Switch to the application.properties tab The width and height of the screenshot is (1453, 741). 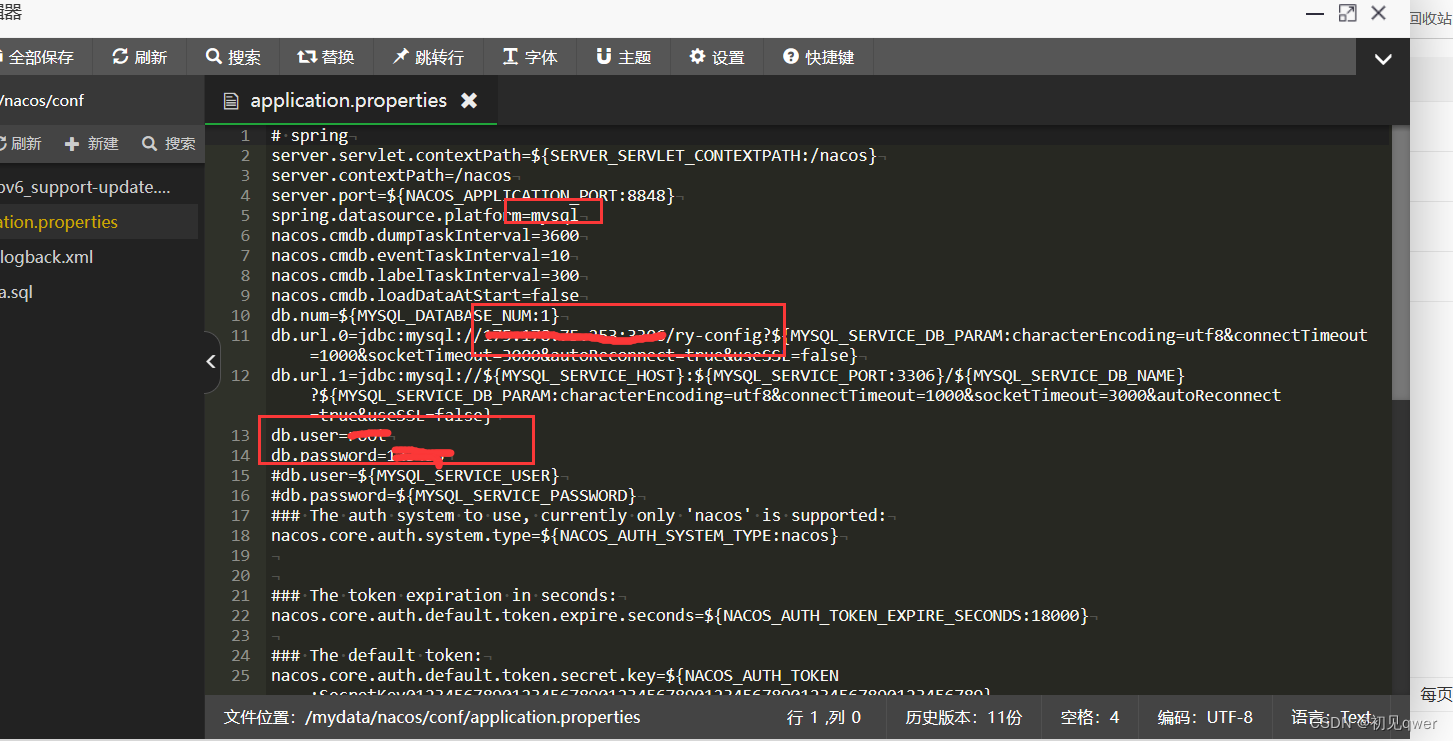(348, 100)
